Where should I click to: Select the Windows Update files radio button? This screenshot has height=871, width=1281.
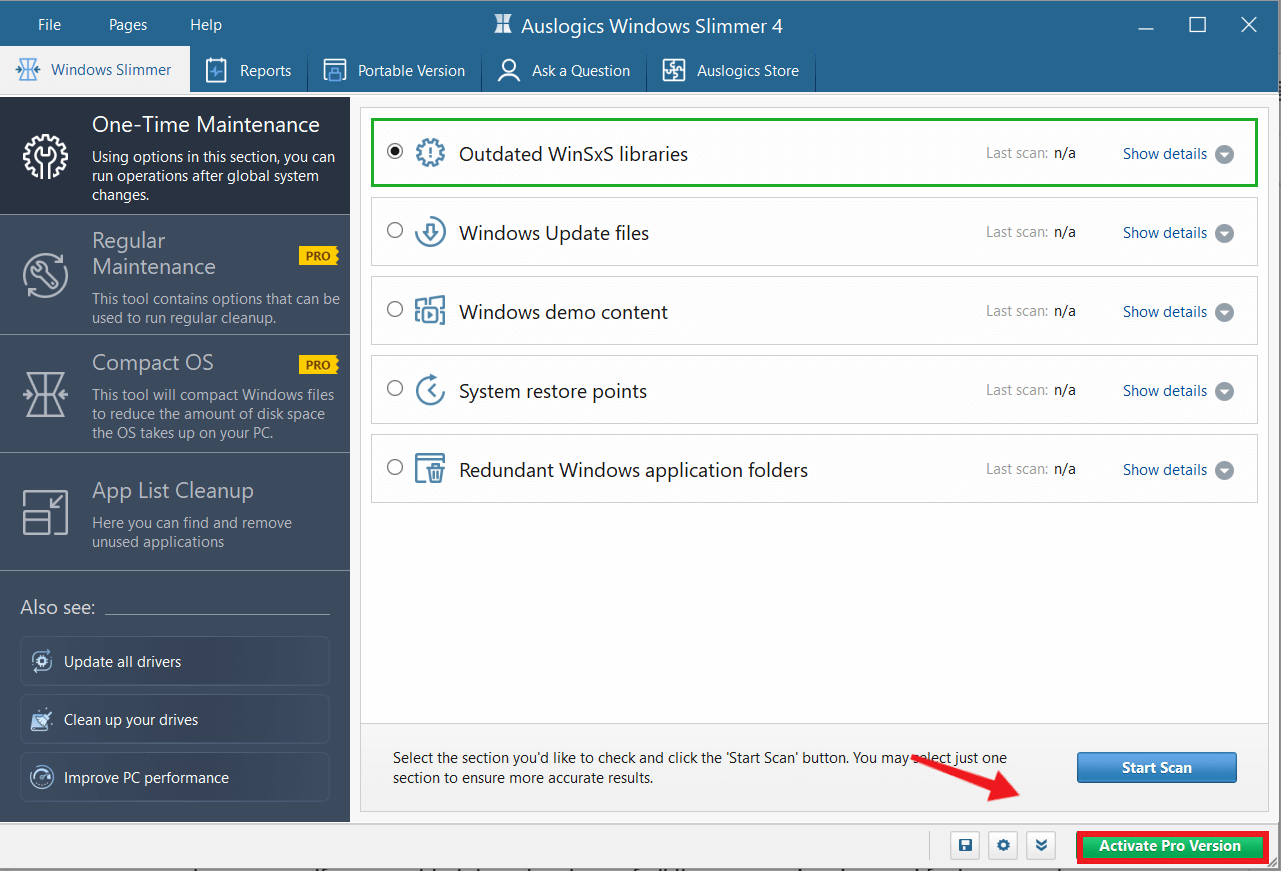click(395, 231)
